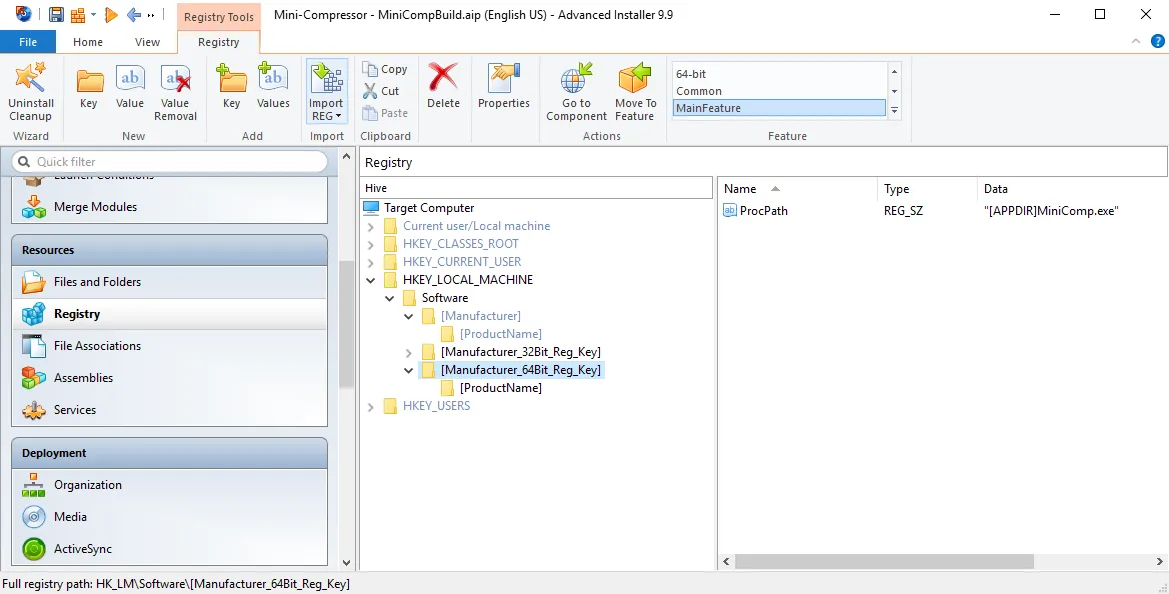Save the project with the floppy icon
The height and width of the screenshot is (594, 1169).
(x=56, y=14)
